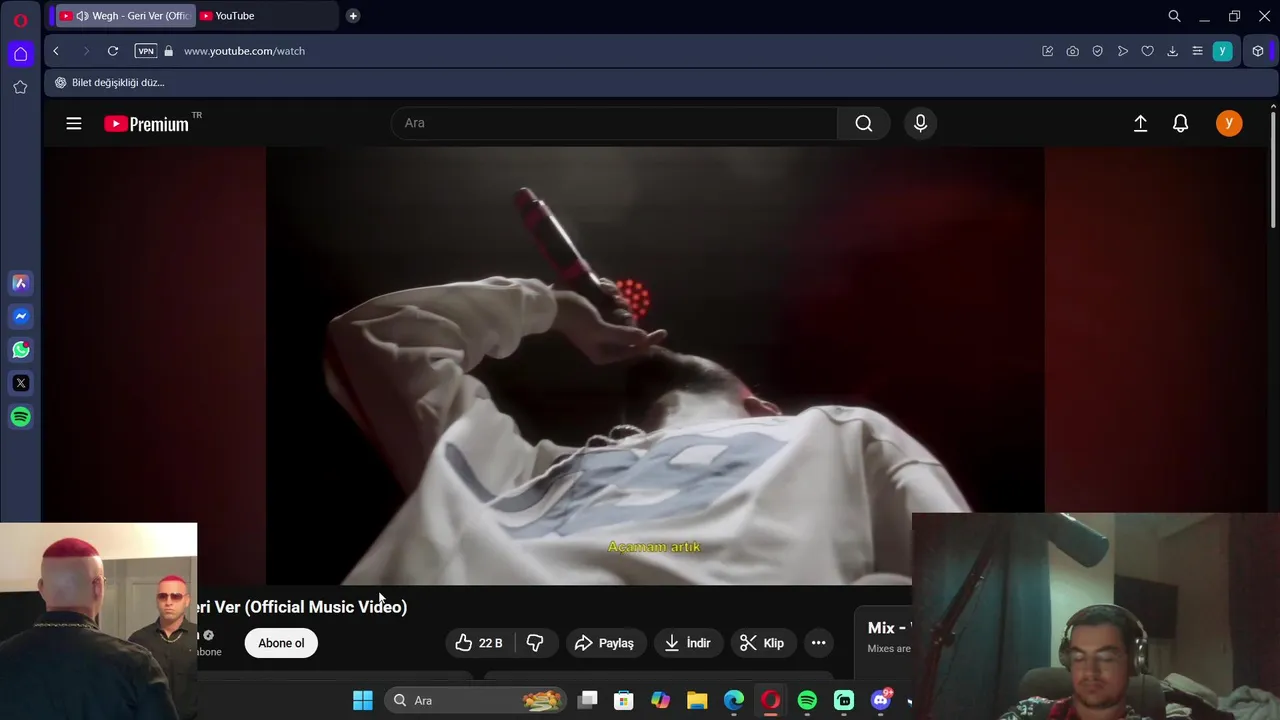Open WhatsApp in the Opera sidebar
Screen dimensions: 1280x720
(x=20, y=350)
